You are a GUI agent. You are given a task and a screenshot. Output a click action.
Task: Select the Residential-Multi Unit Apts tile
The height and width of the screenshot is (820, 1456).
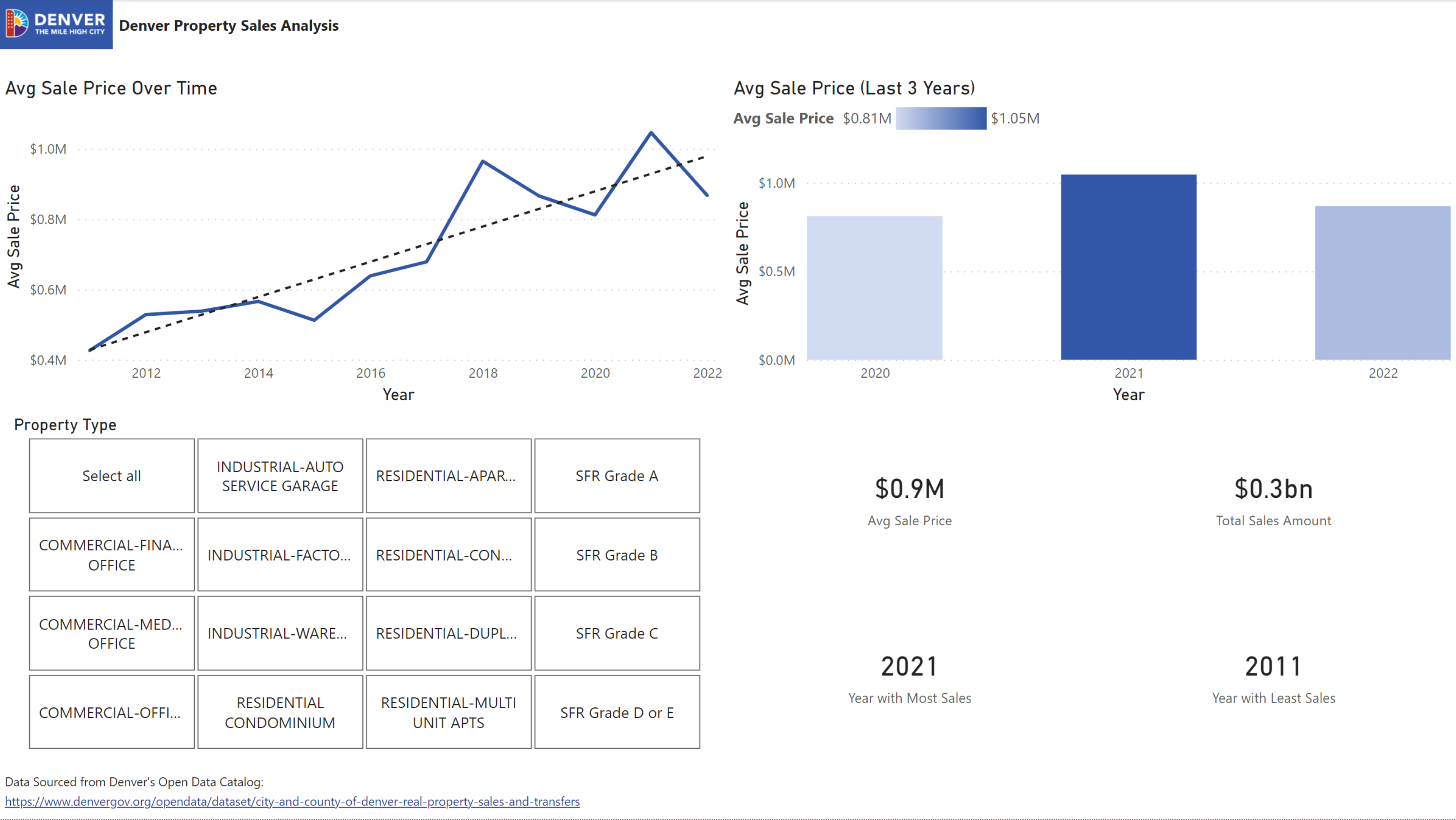tap(448, 712)
